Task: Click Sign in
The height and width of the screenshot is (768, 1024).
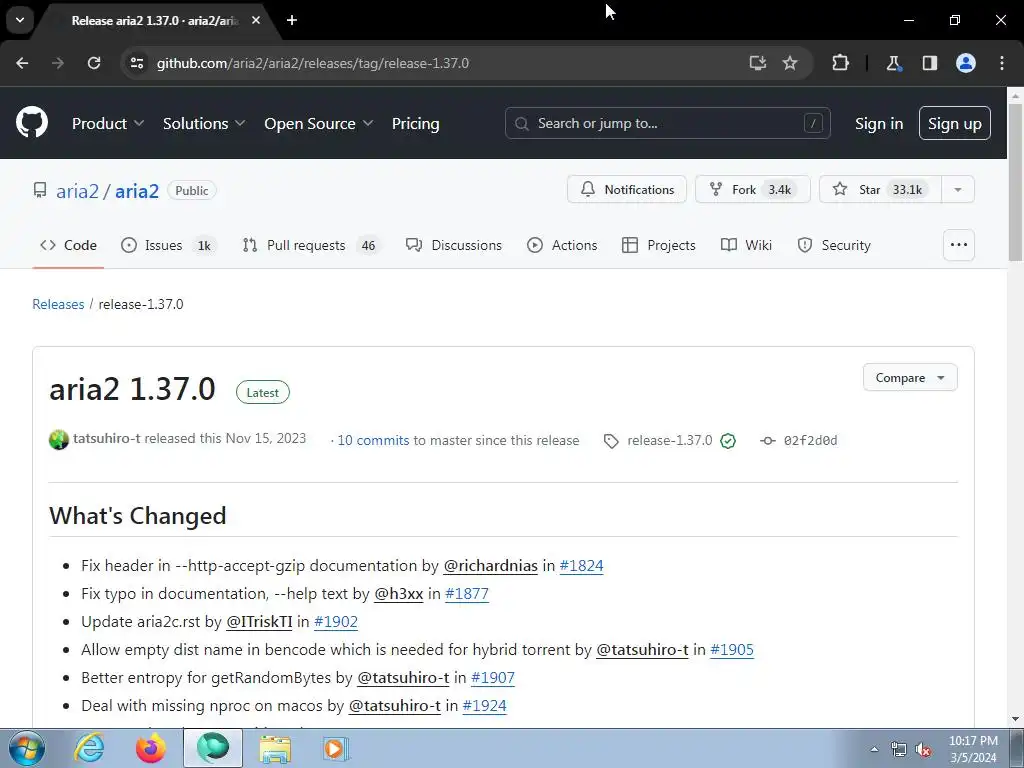Action: (x=878, y=123)
